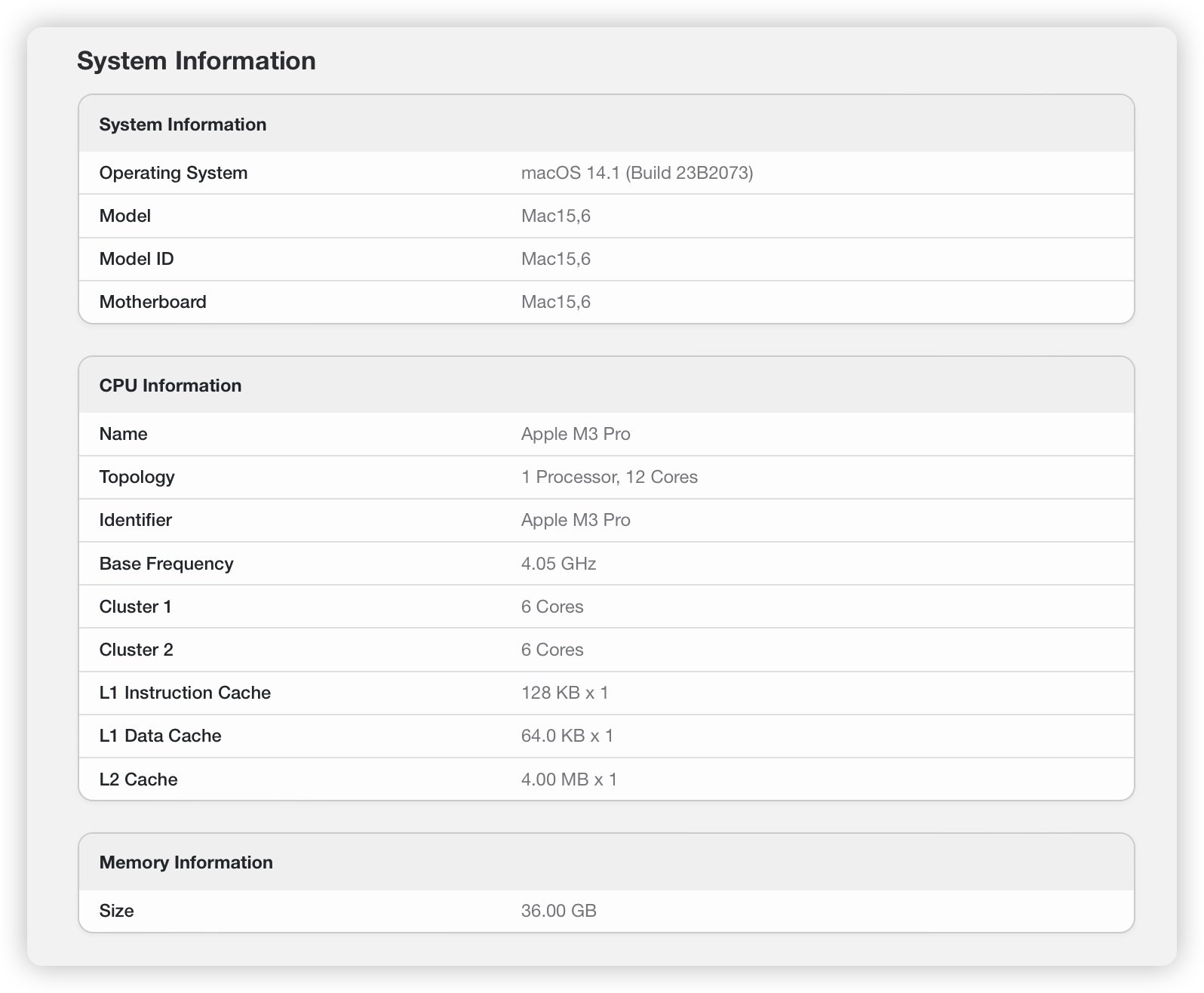
Task: Select the '4.05 GHz' value
Action: pos(558,564)
